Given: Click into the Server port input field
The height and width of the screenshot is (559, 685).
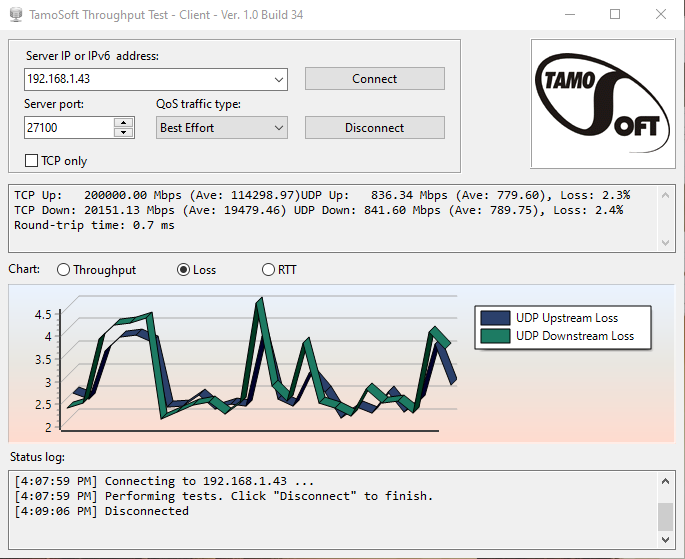Looking at the screenshot, I should (68, 128).
